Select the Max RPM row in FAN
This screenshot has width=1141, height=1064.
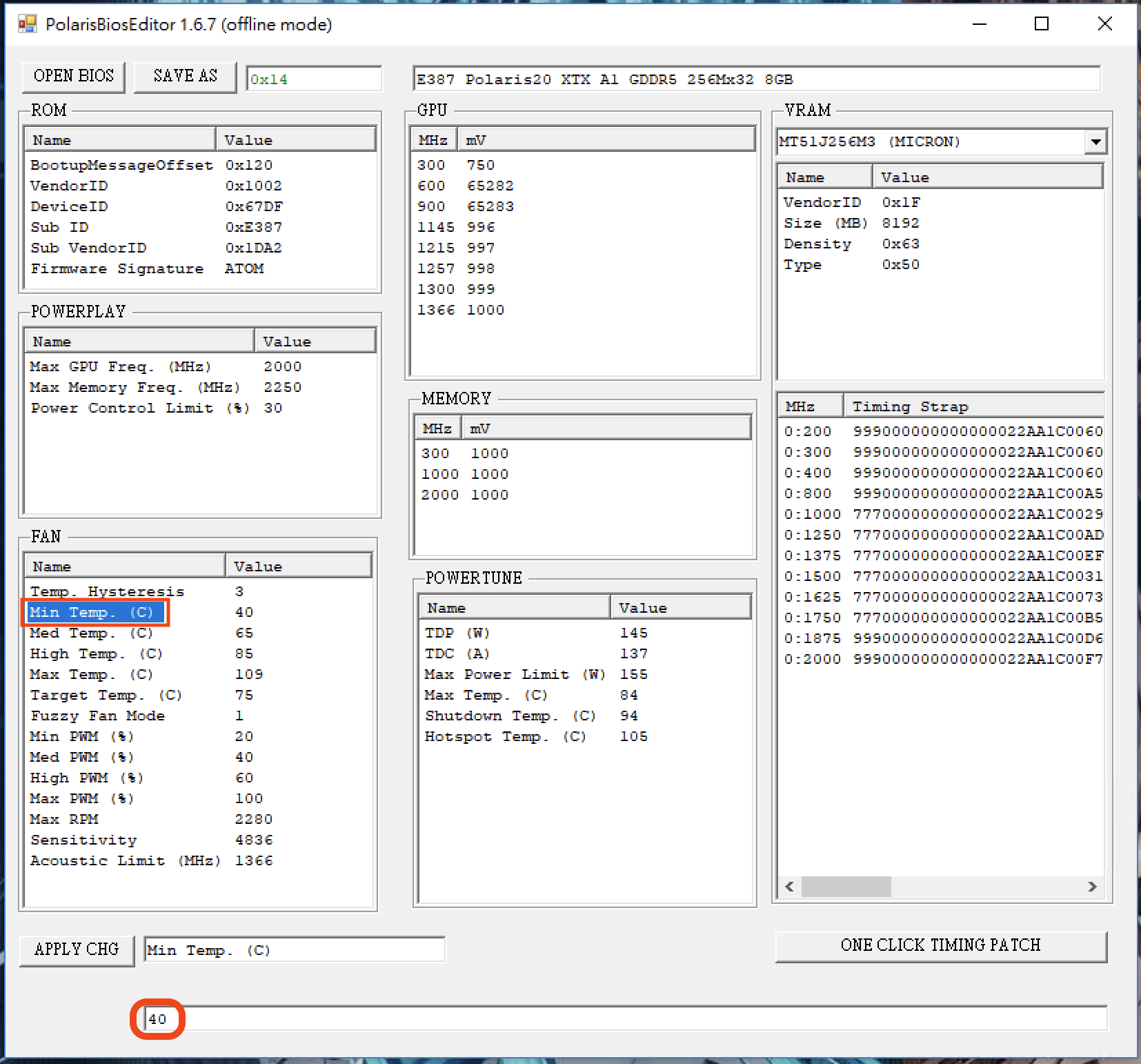[64, 819]
